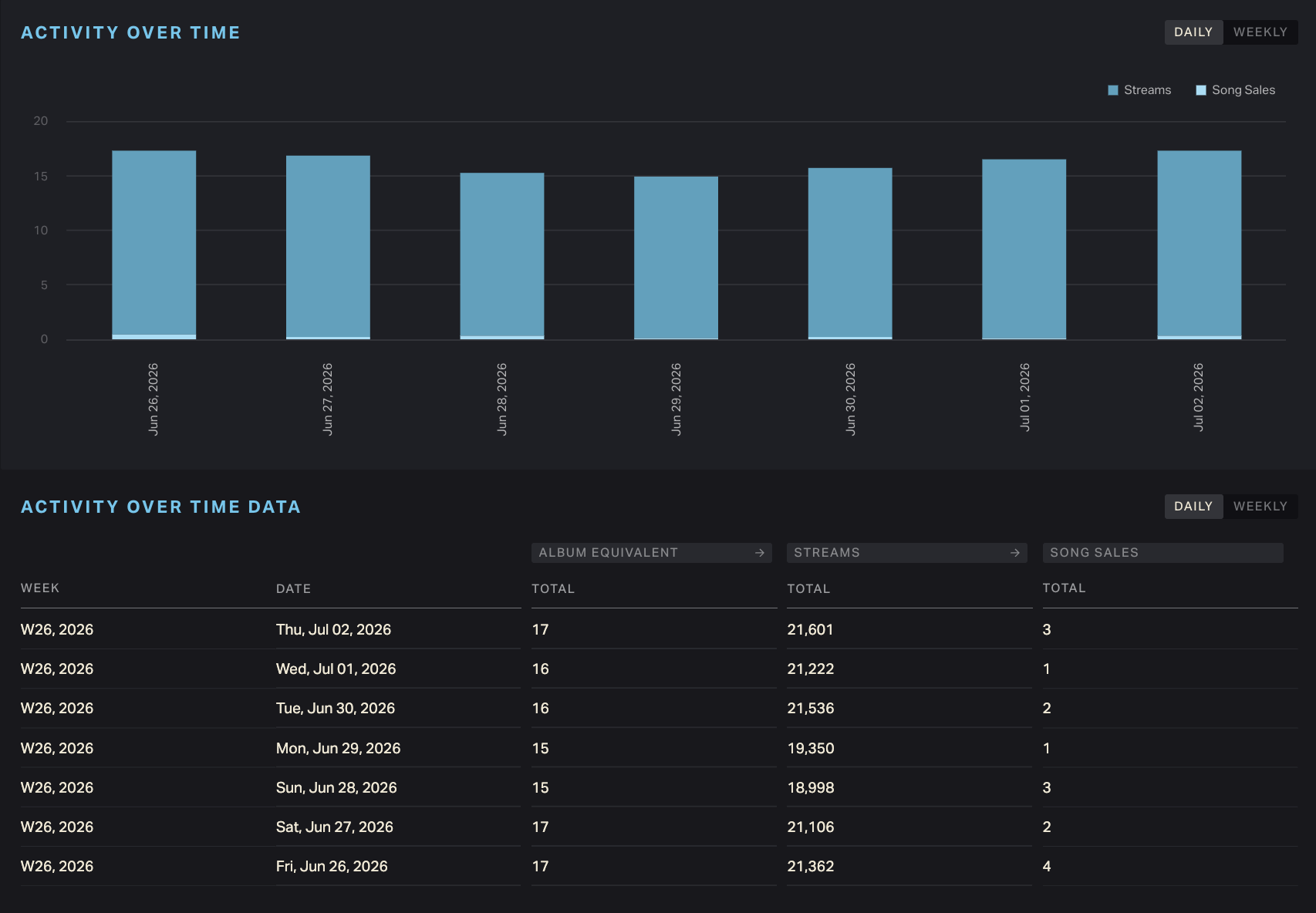Click the streams value 21,106
The image size is (1316, 913).
pyautogui.click(x=811, y=827)
